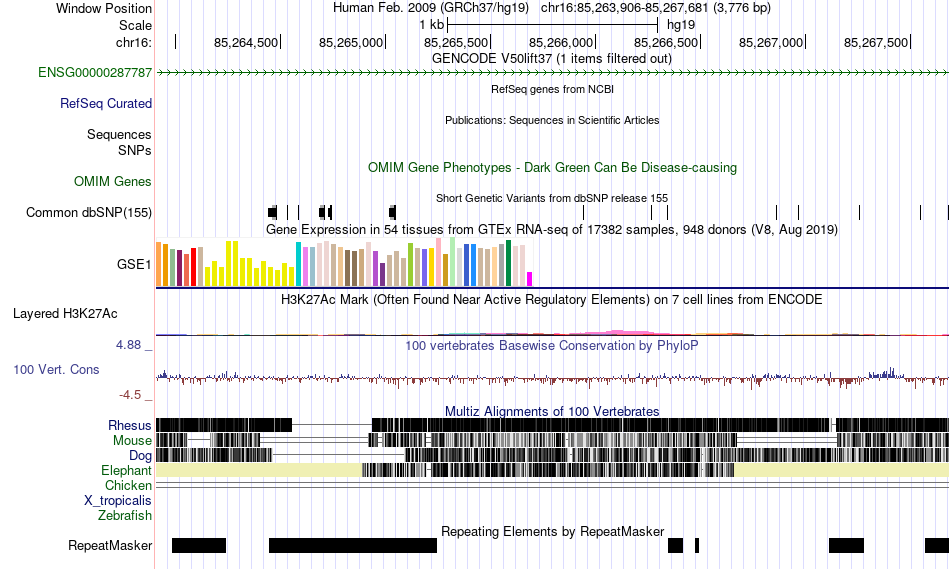Open the H3K27Ac Mark track title
Screen dimensions: 950x569
point(552,299)
